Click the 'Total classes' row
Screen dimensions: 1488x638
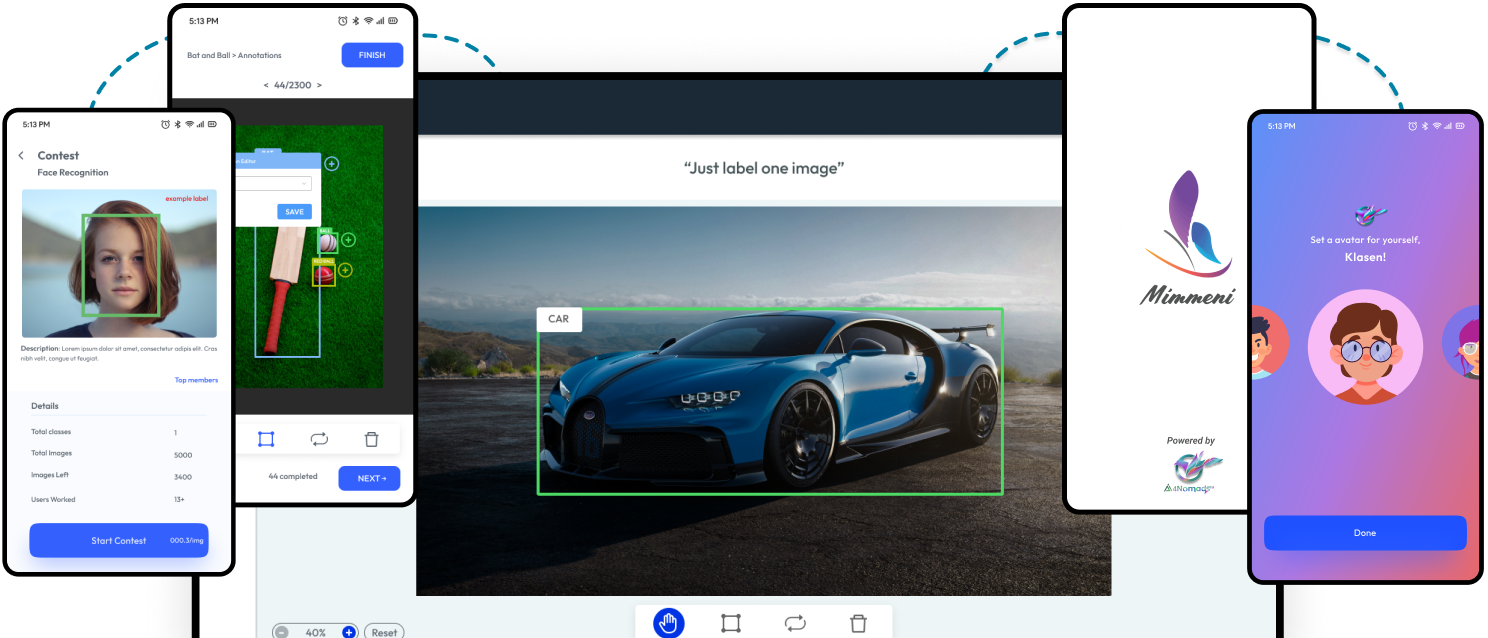point(119,432)
